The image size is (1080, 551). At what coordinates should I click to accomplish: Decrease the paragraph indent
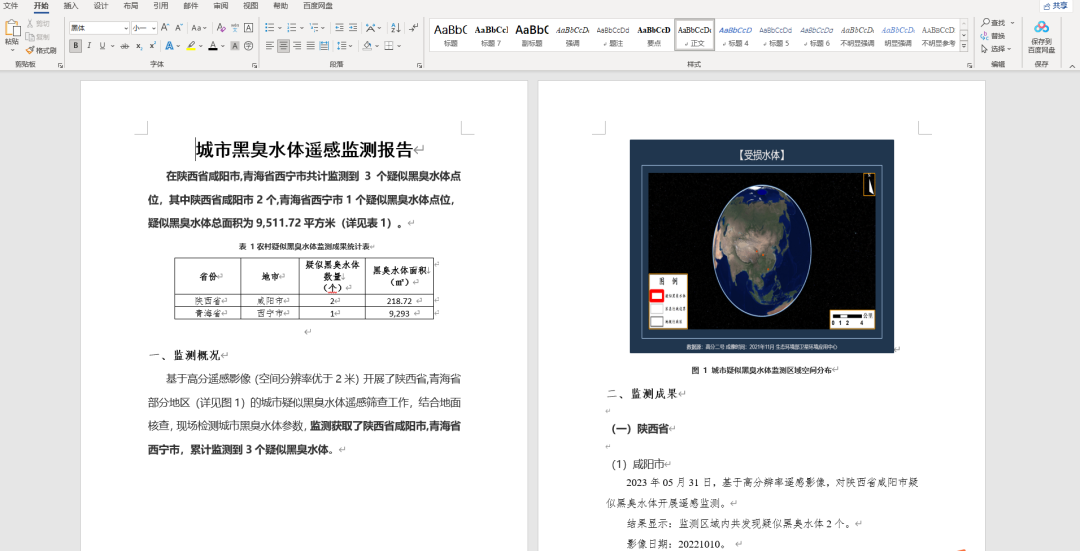[339, 28]
